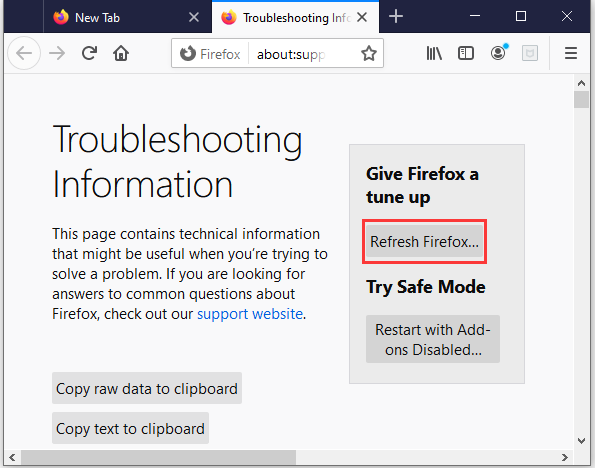Click the vertical scrollbar down arrow
This screenshot has width=595, height=468.
581,441
